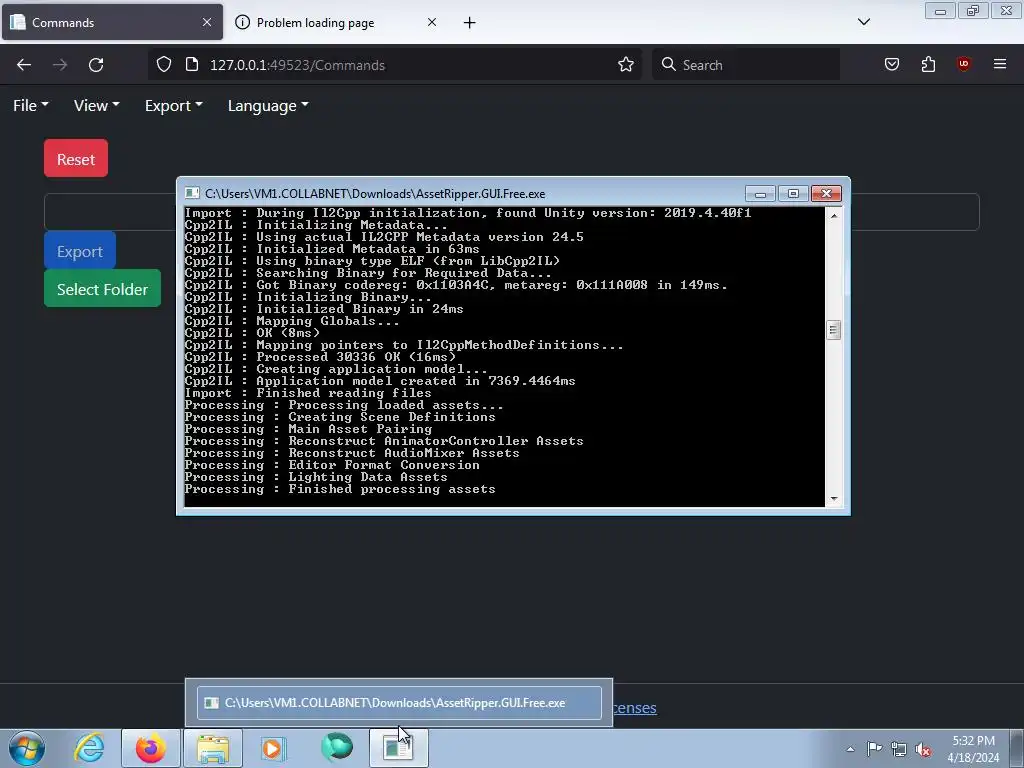
Task: Open the Windows Start menu
Action: [x=27, y=748]
